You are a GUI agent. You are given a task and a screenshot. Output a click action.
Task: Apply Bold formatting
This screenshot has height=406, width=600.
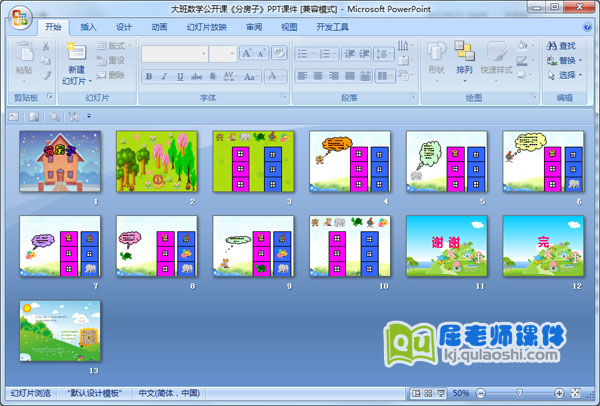(x=149, y=77)
